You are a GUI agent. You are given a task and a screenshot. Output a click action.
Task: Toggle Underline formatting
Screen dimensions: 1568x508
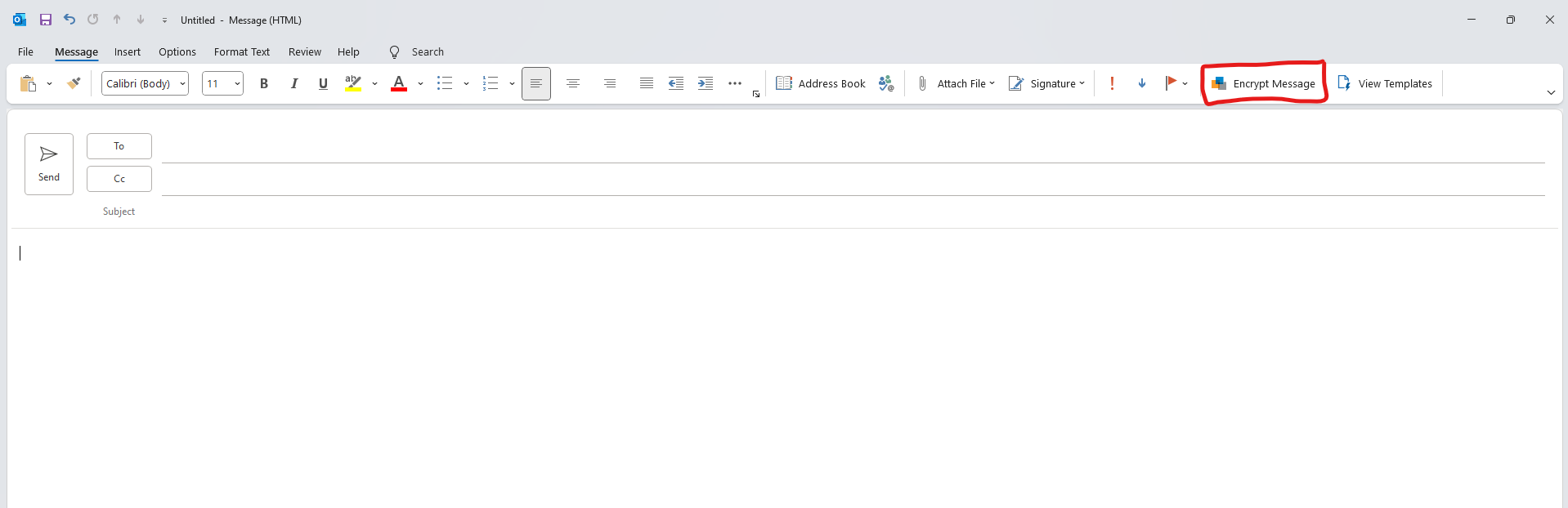(x=323, y=83)
